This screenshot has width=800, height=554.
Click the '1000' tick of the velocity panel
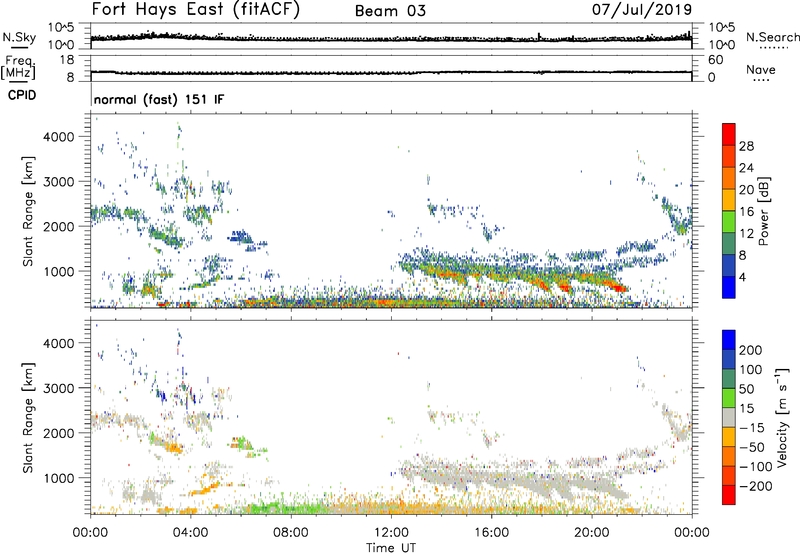click(x=58, y=478)
